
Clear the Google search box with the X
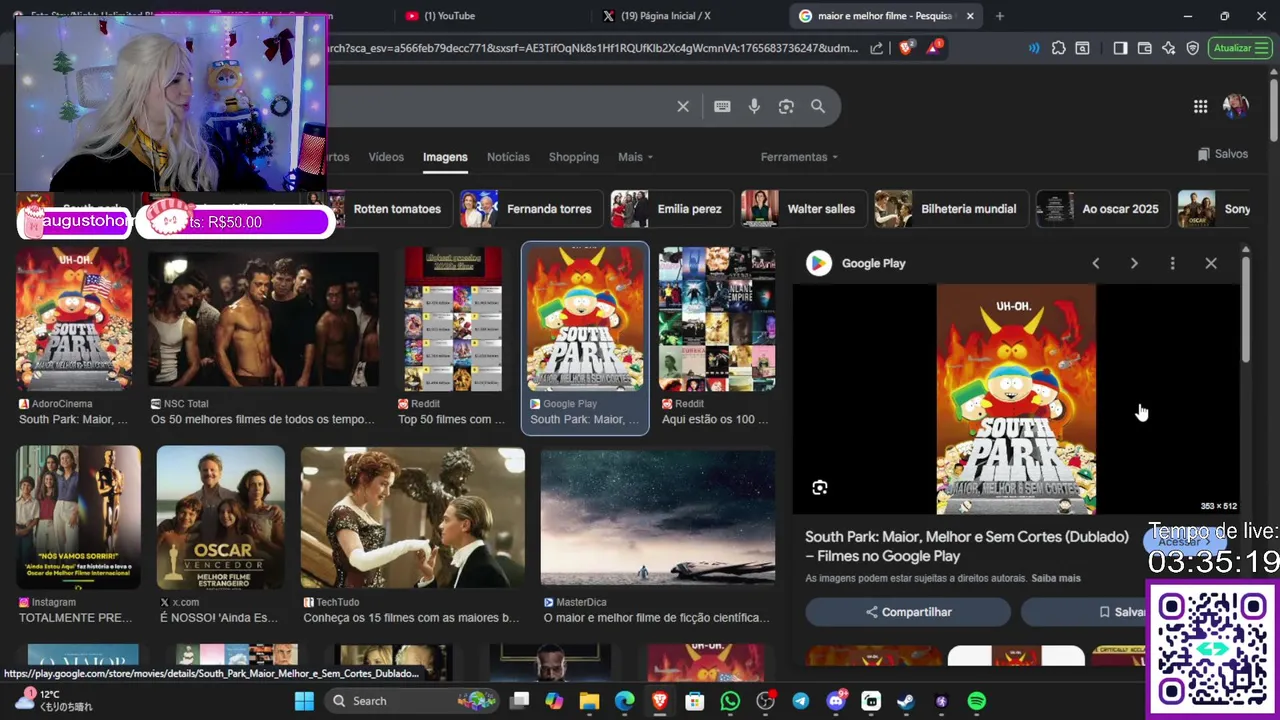(683, 107)
